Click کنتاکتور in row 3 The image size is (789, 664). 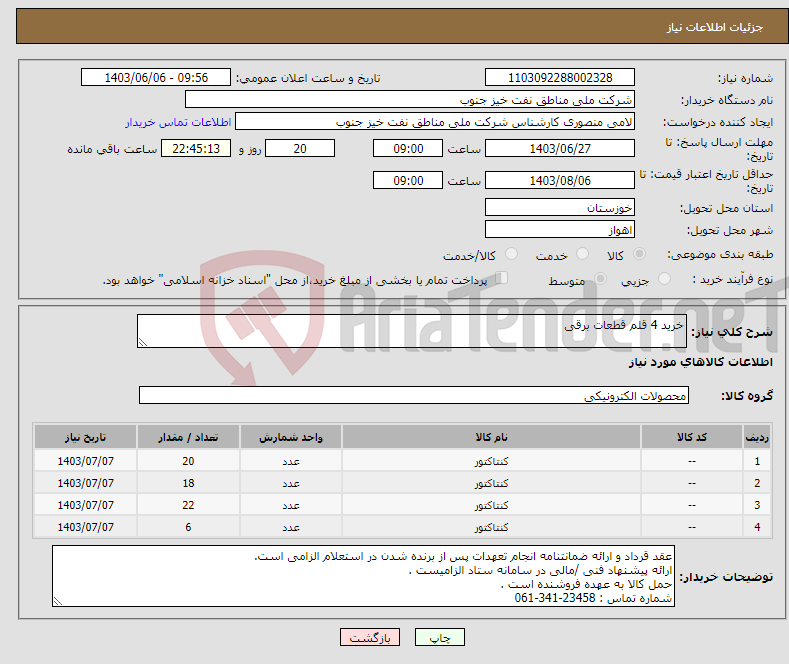[491, 505]
